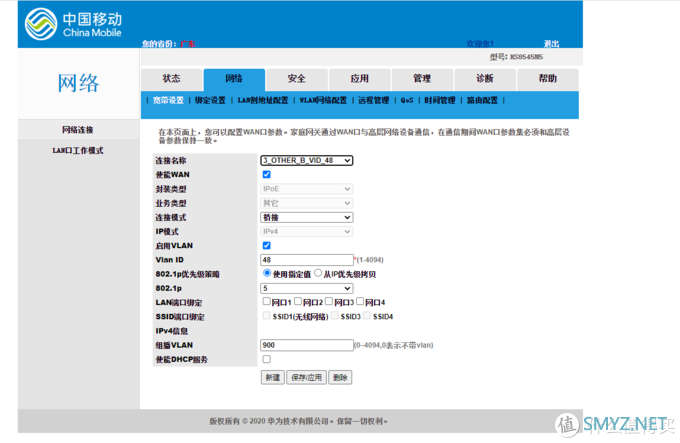Open the 业务类型 dropdown
This screenshot has width=680, height=443.
[307, 203]
